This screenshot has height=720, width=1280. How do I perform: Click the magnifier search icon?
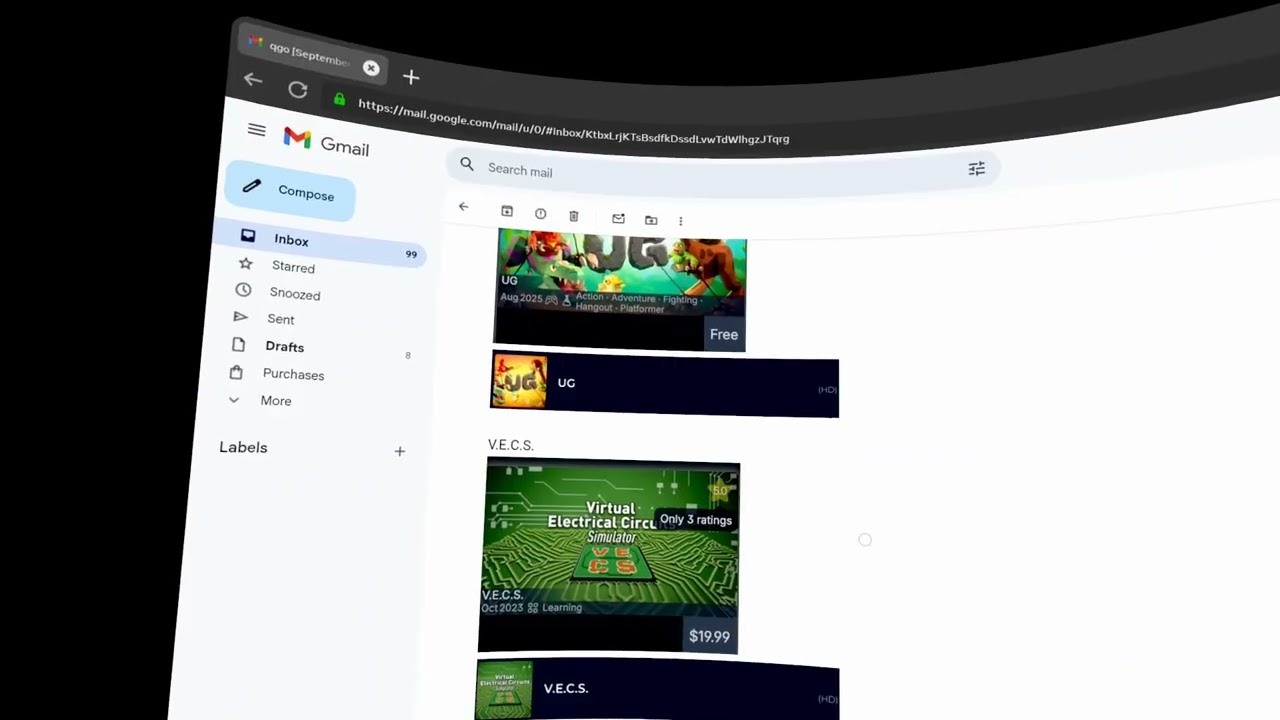[467, 164]
